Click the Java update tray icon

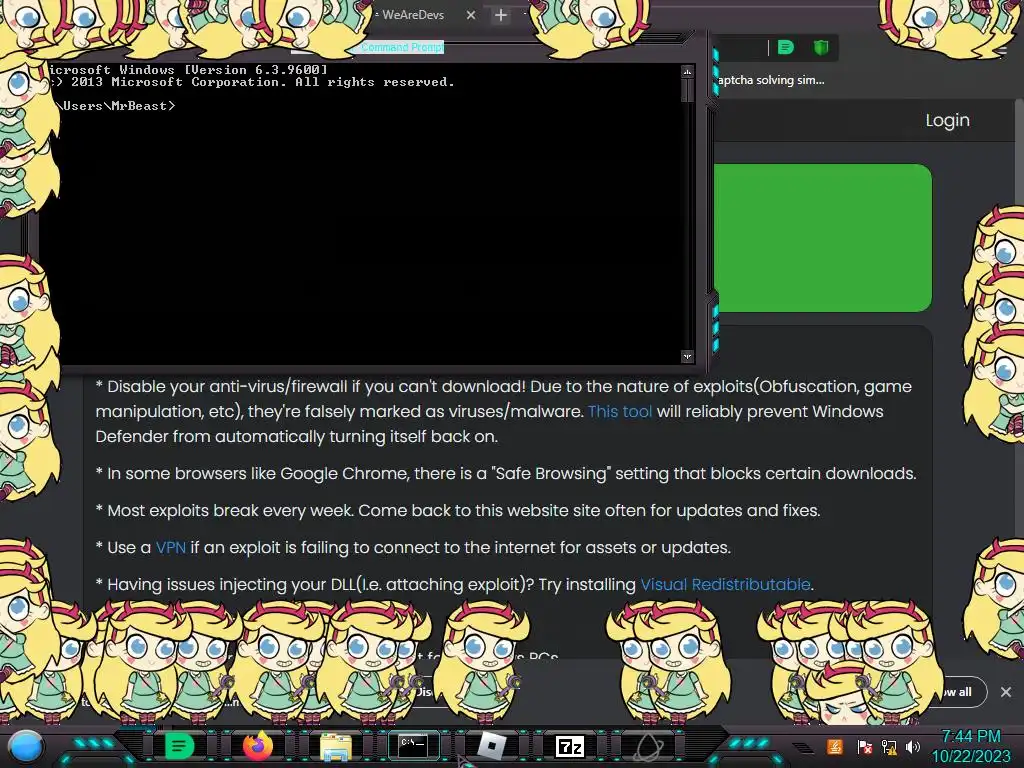[835, 746]
